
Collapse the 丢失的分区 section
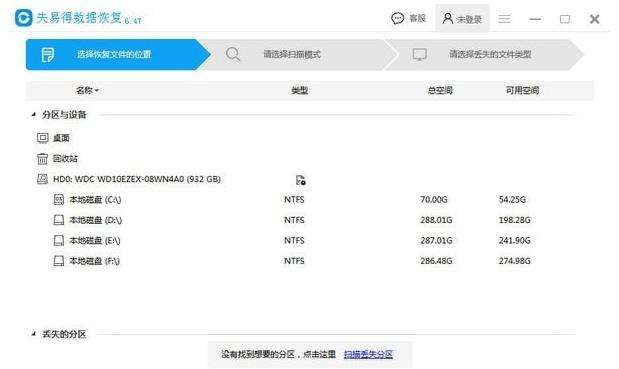[34, 334]
